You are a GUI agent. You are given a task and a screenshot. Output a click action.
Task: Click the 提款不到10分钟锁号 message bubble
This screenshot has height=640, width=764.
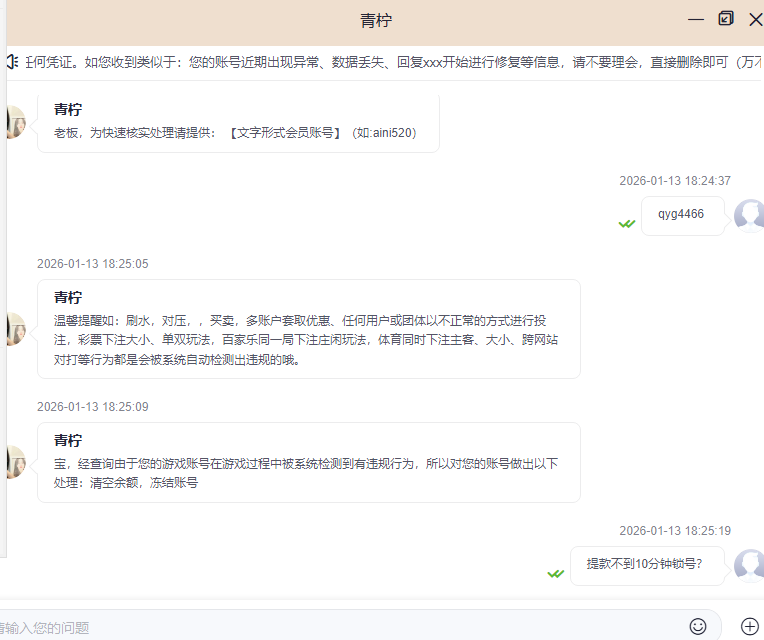click(645, 564)
